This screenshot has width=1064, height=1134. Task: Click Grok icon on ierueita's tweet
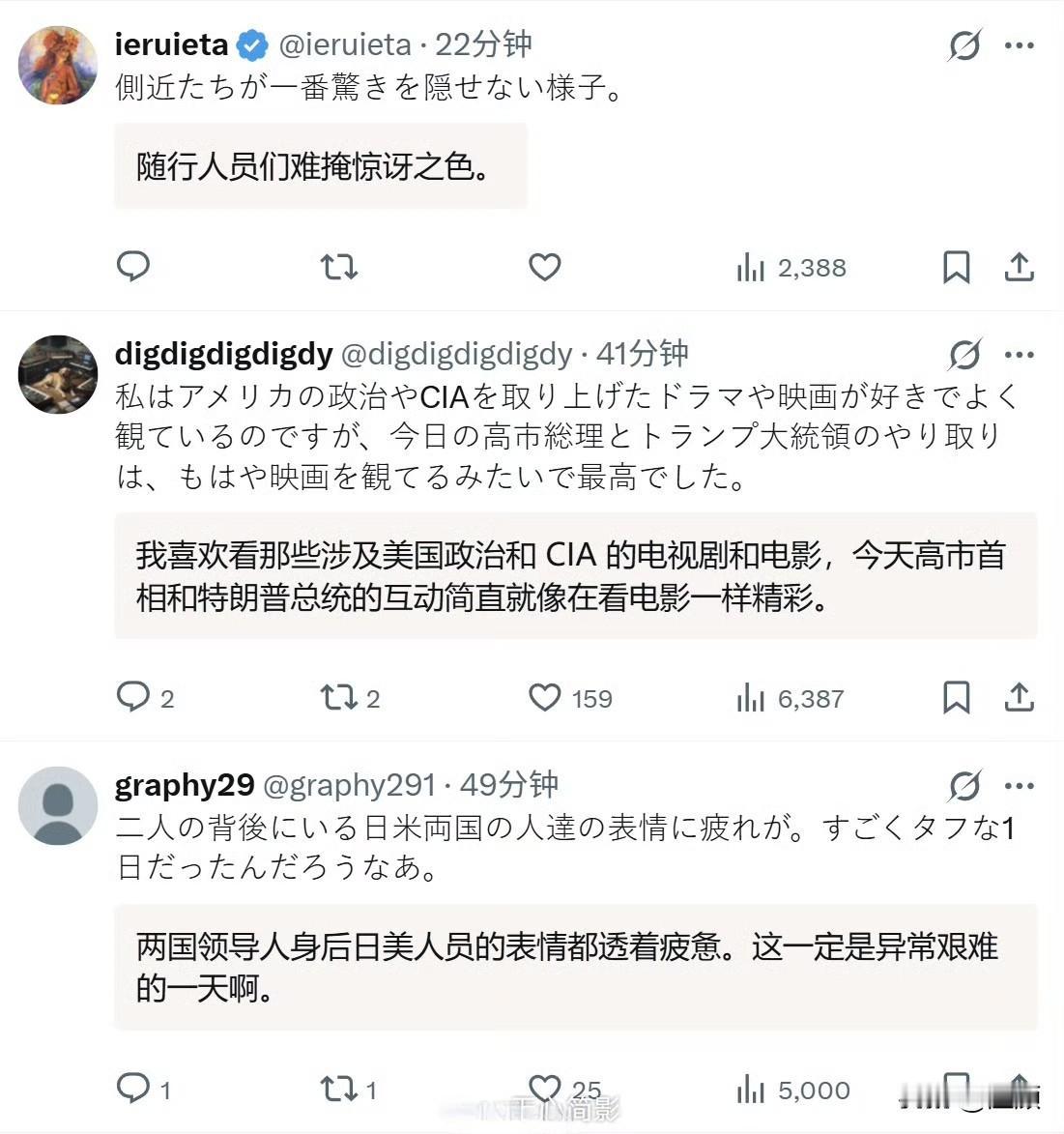pyautogui.click(x=964, y=45)
